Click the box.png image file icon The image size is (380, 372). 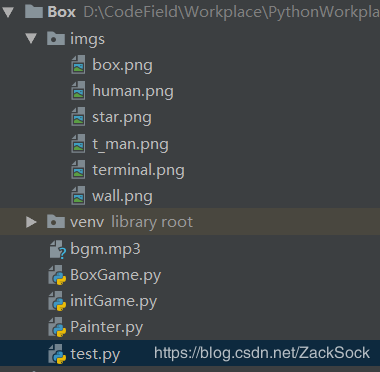tap(78, 65)
